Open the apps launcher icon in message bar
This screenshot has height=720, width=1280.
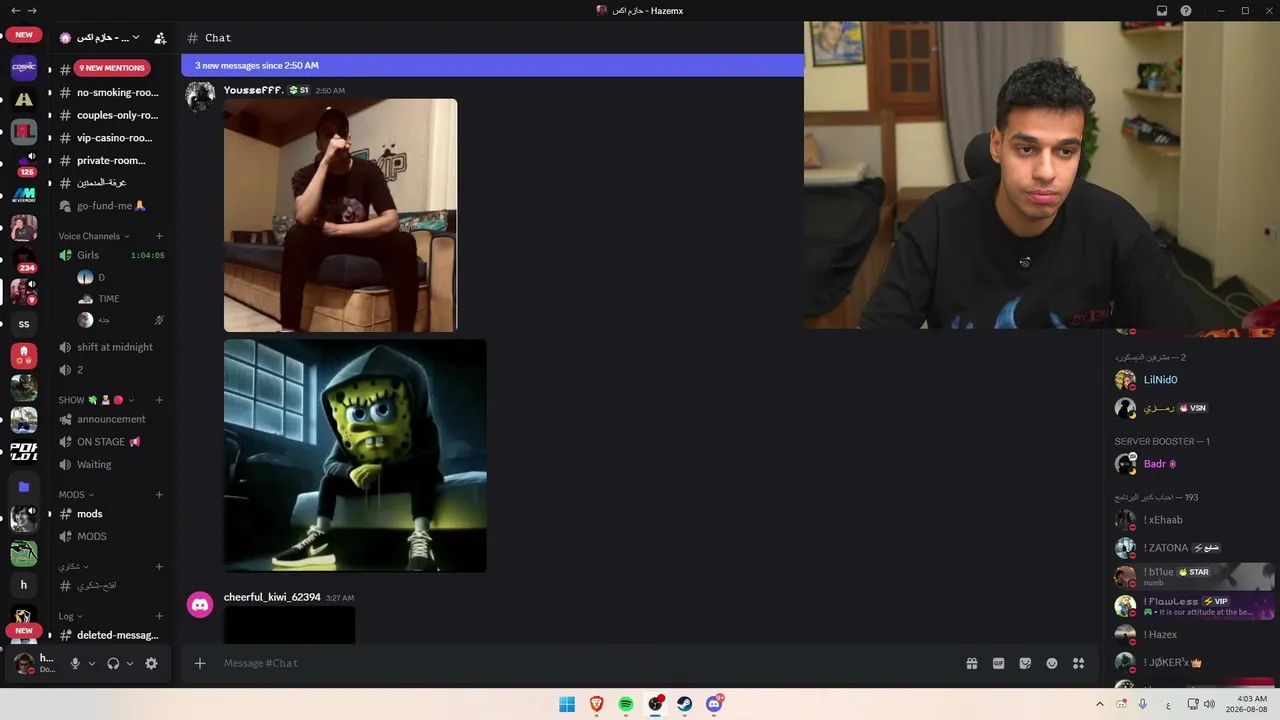(1079, 663)
